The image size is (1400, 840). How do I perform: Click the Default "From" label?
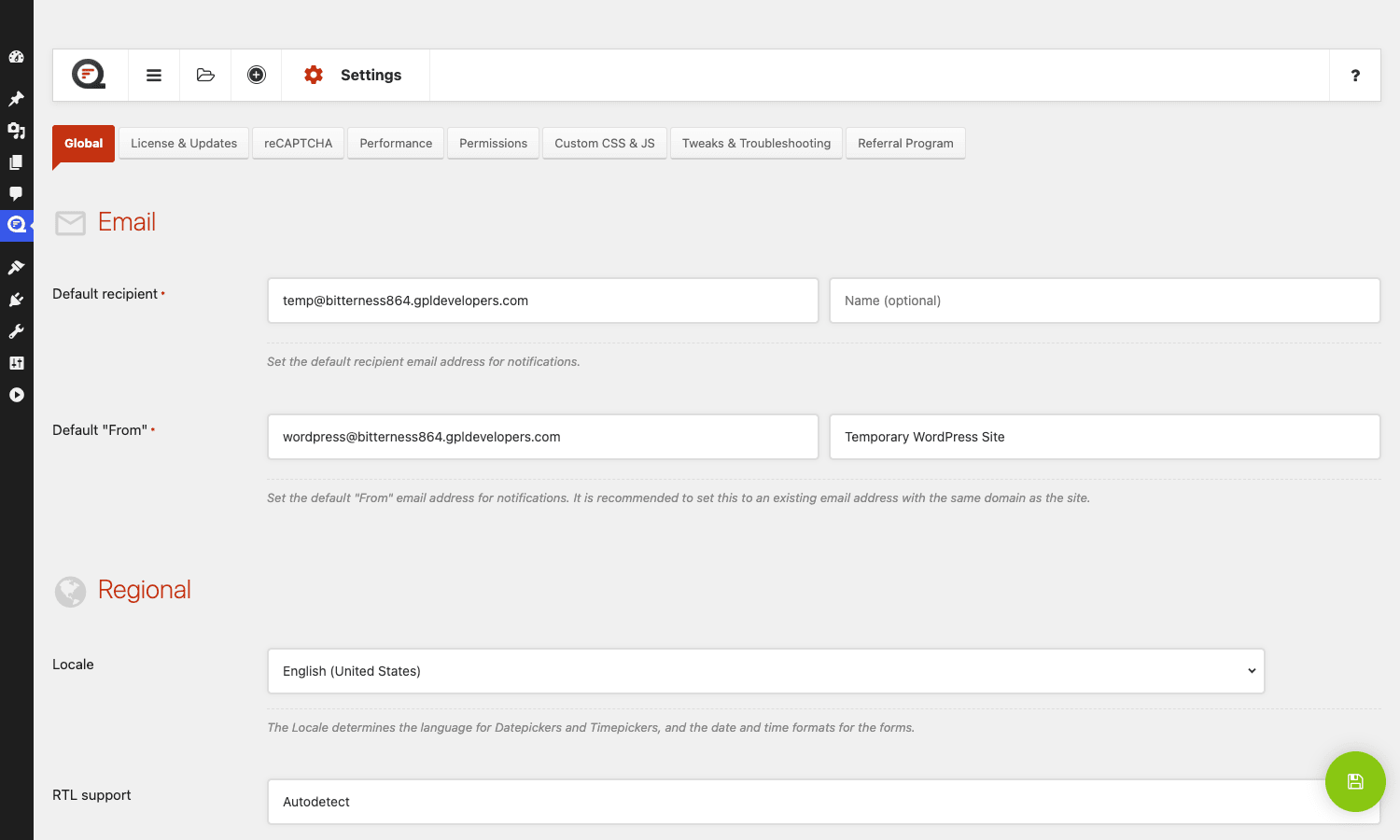[100, 430]
